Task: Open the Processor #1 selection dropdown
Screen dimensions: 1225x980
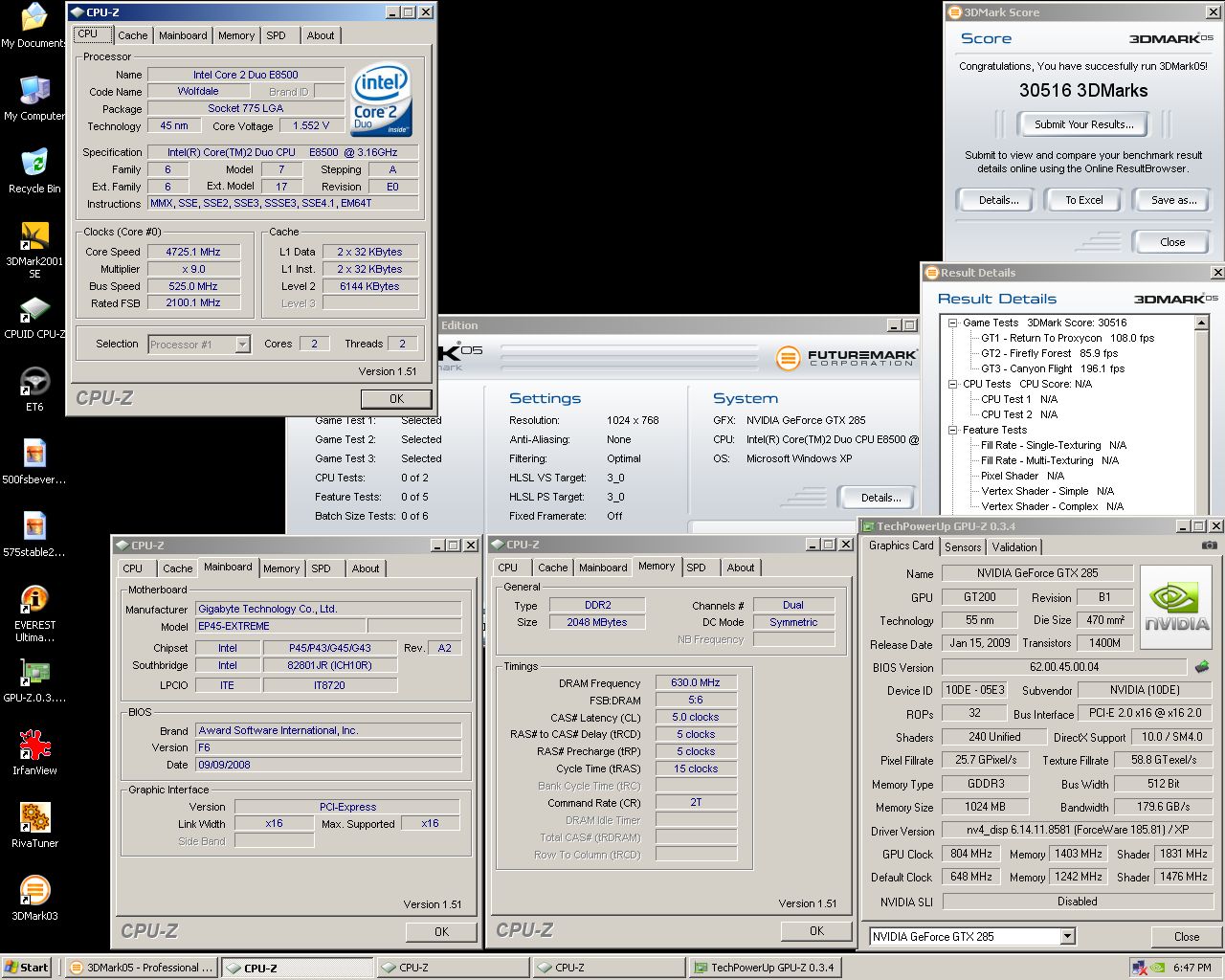Action: (243, 345)
